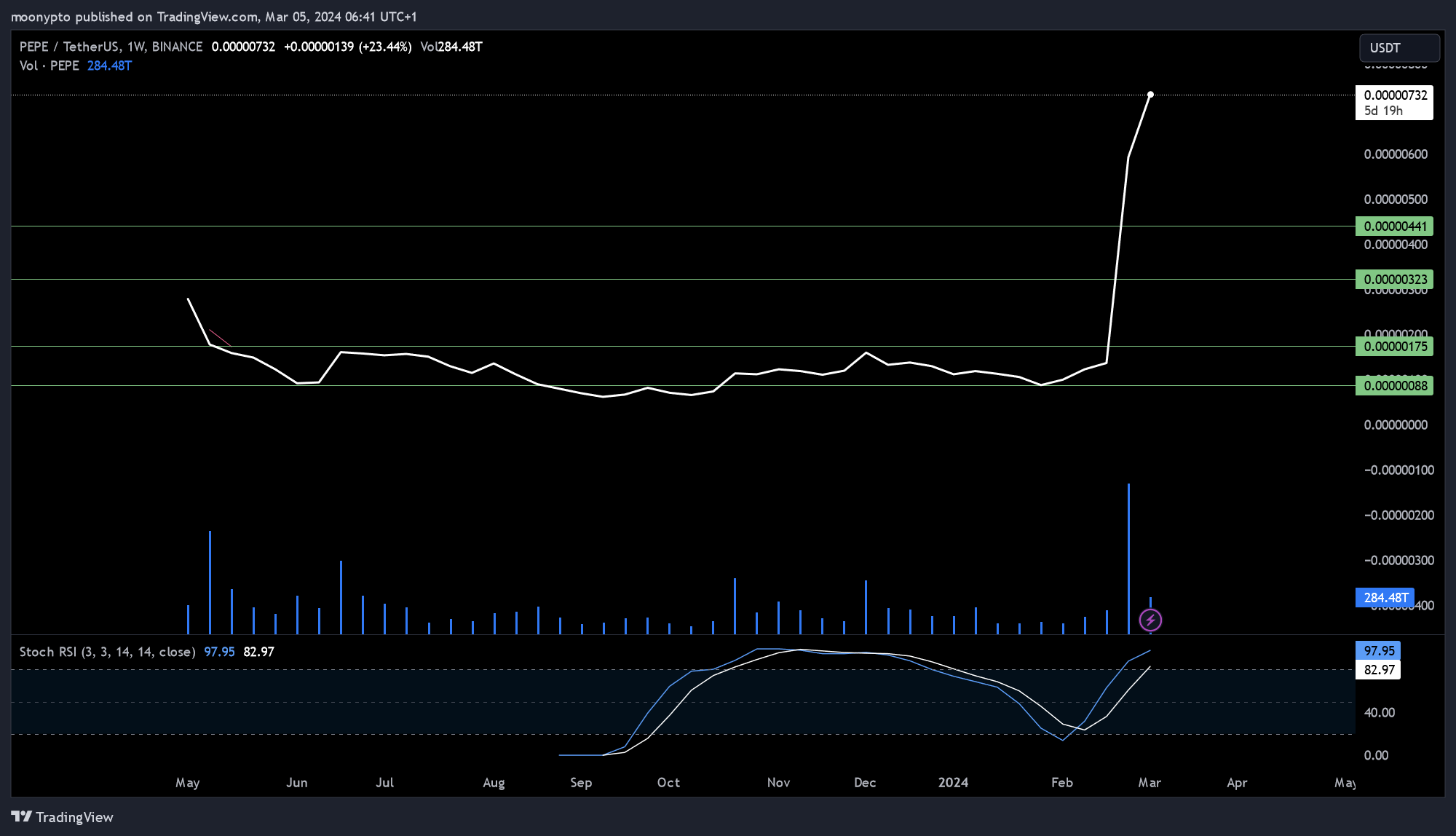Click the 284.48T volume axis label
Image resolution: width=1456 pixels, height=836 pixels.
click(x=1385, y=598)
